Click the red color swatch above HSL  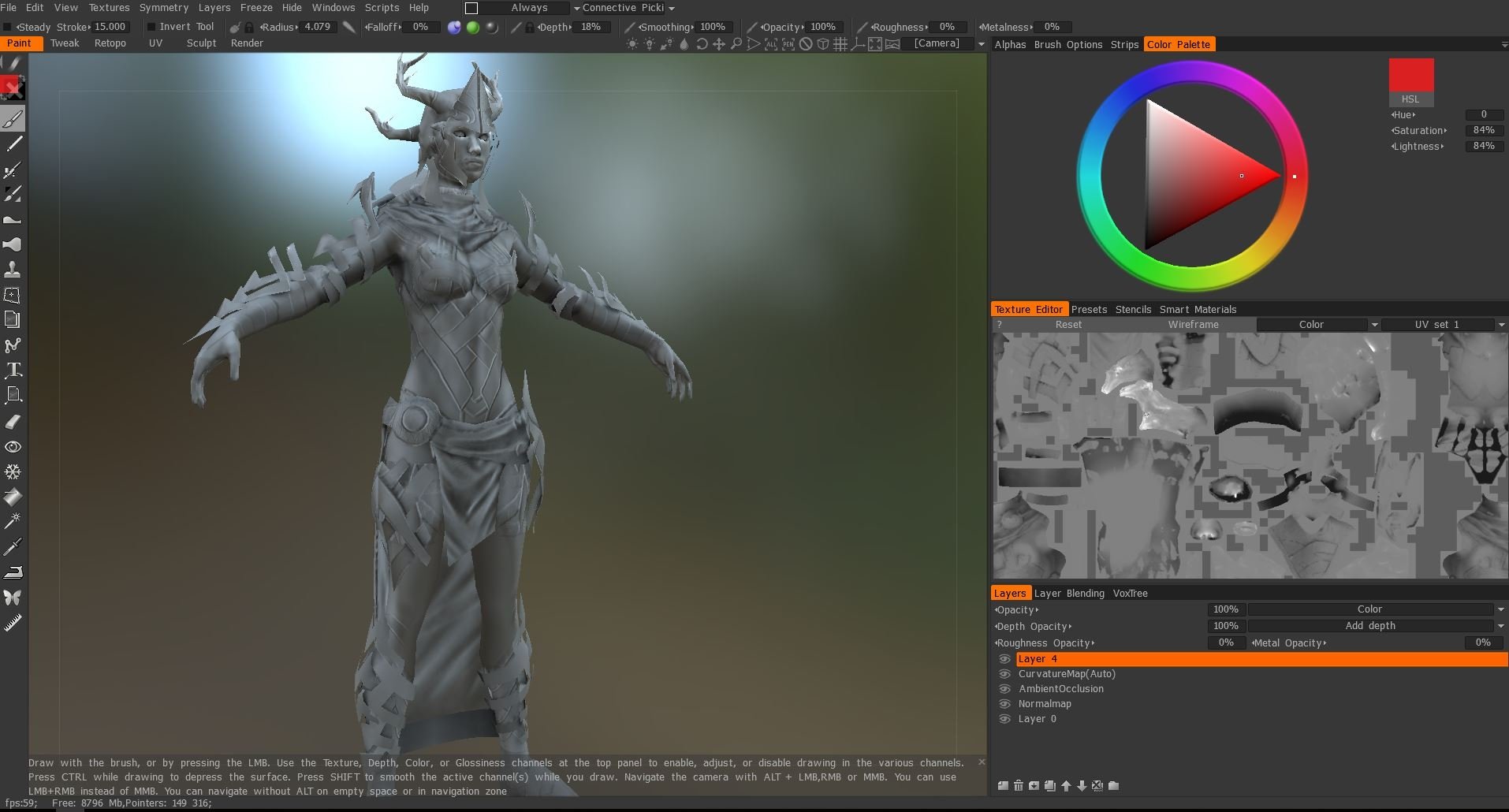coord(1411,76)
